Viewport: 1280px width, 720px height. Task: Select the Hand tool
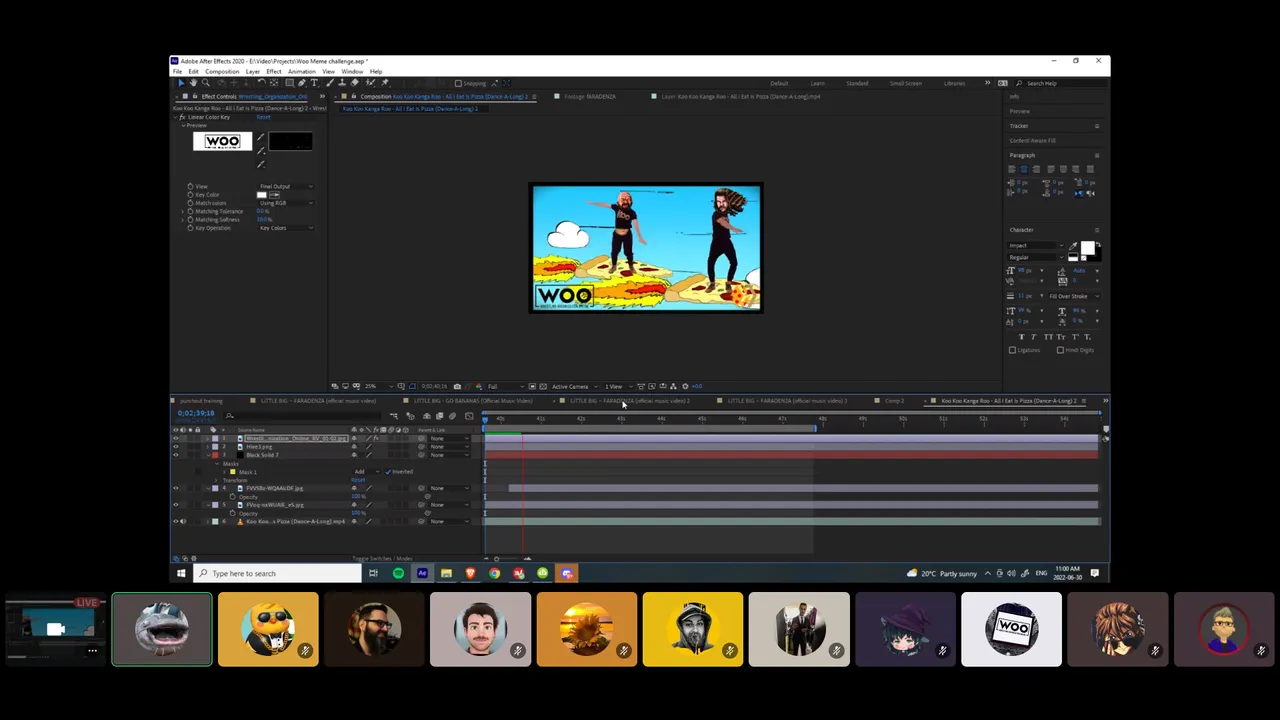click(193, 83)
